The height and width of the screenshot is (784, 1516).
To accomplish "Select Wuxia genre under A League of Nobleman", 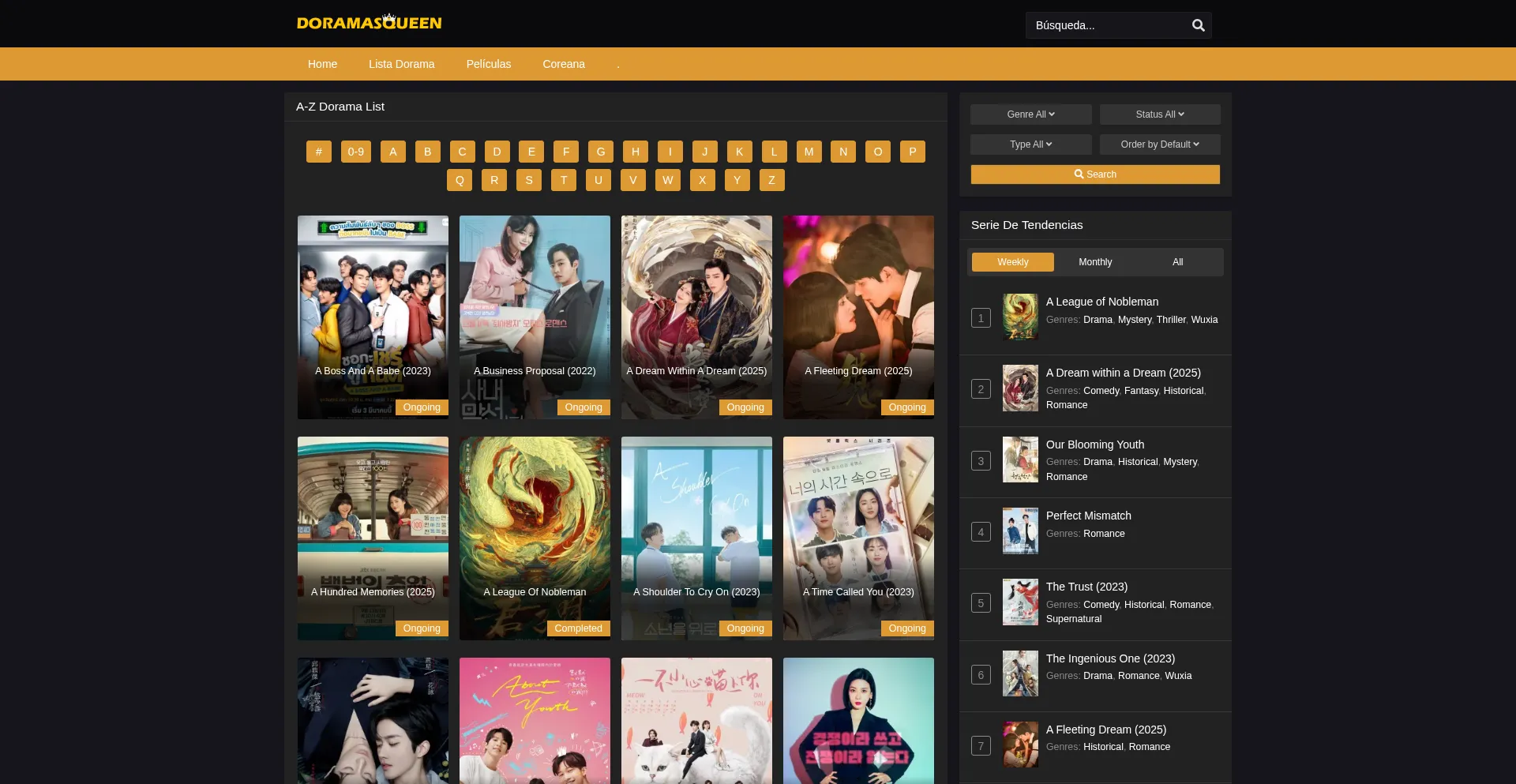I will click(x=1204, y=320).
